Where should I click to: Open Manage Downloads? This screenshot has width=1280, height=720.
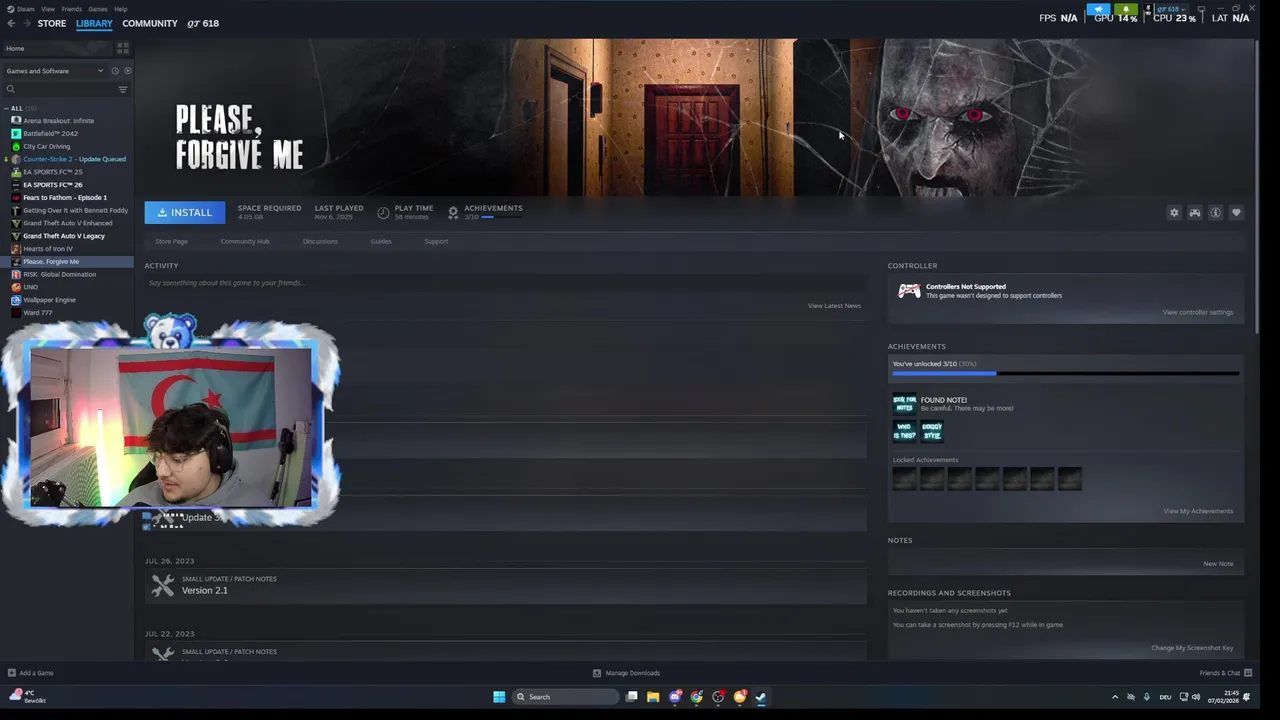coord(627,673)
